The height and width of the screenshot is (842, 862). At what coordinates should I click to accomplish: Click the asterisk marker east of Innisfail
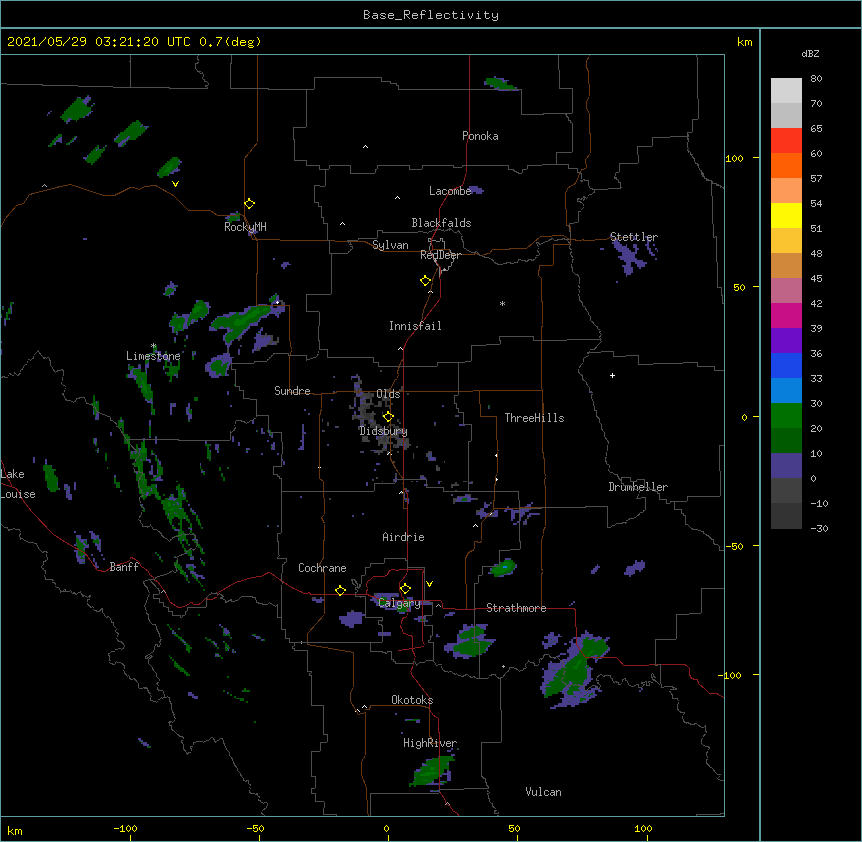[x=502, y=303]
